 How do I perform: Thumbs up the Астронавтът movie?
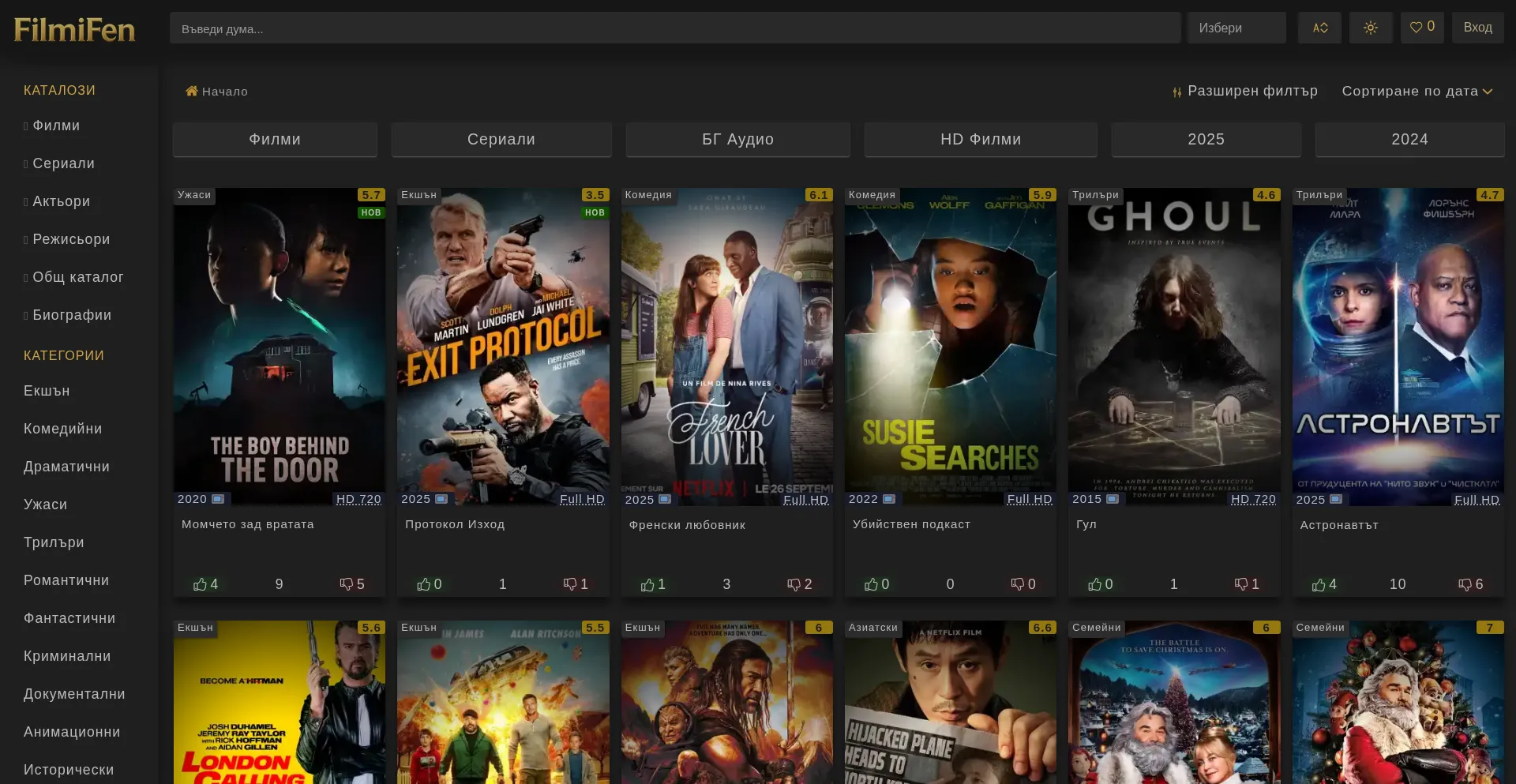(1319, 584)
